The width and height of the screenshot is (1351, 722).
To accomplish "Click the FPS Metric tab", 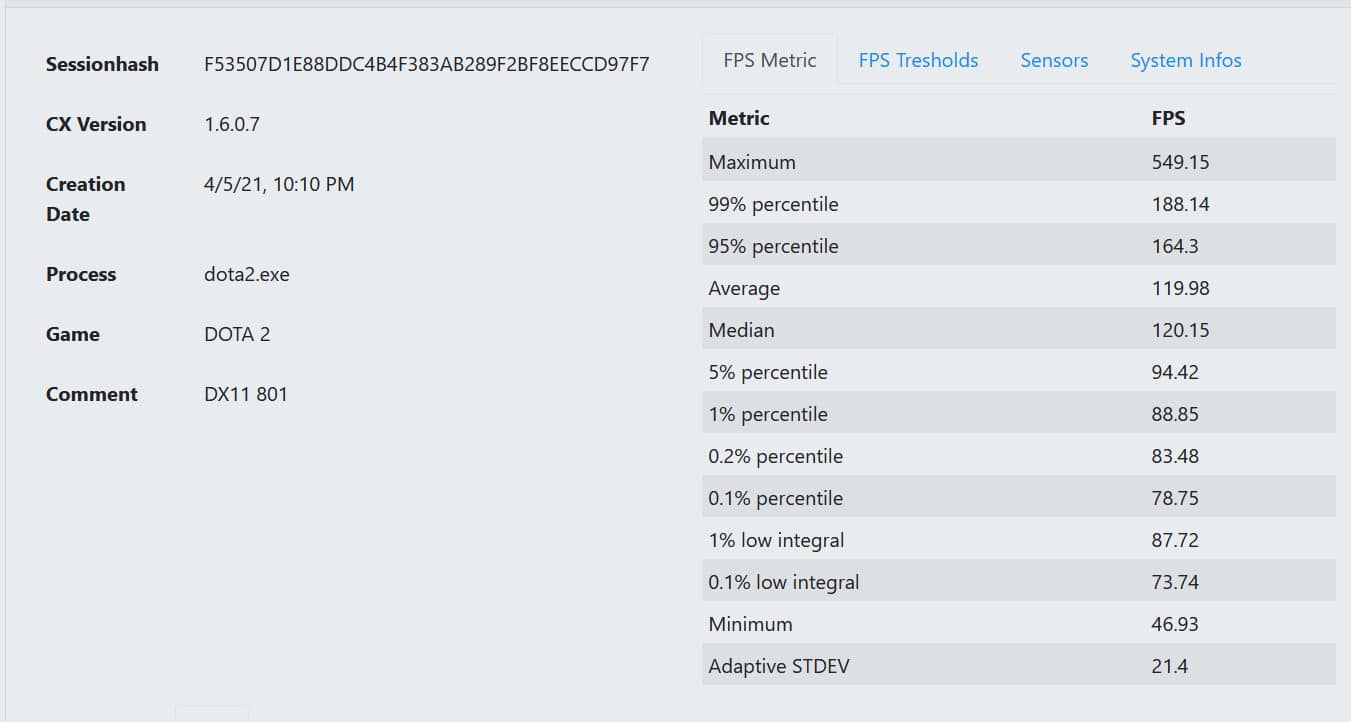I will click(x=770, y=60).
